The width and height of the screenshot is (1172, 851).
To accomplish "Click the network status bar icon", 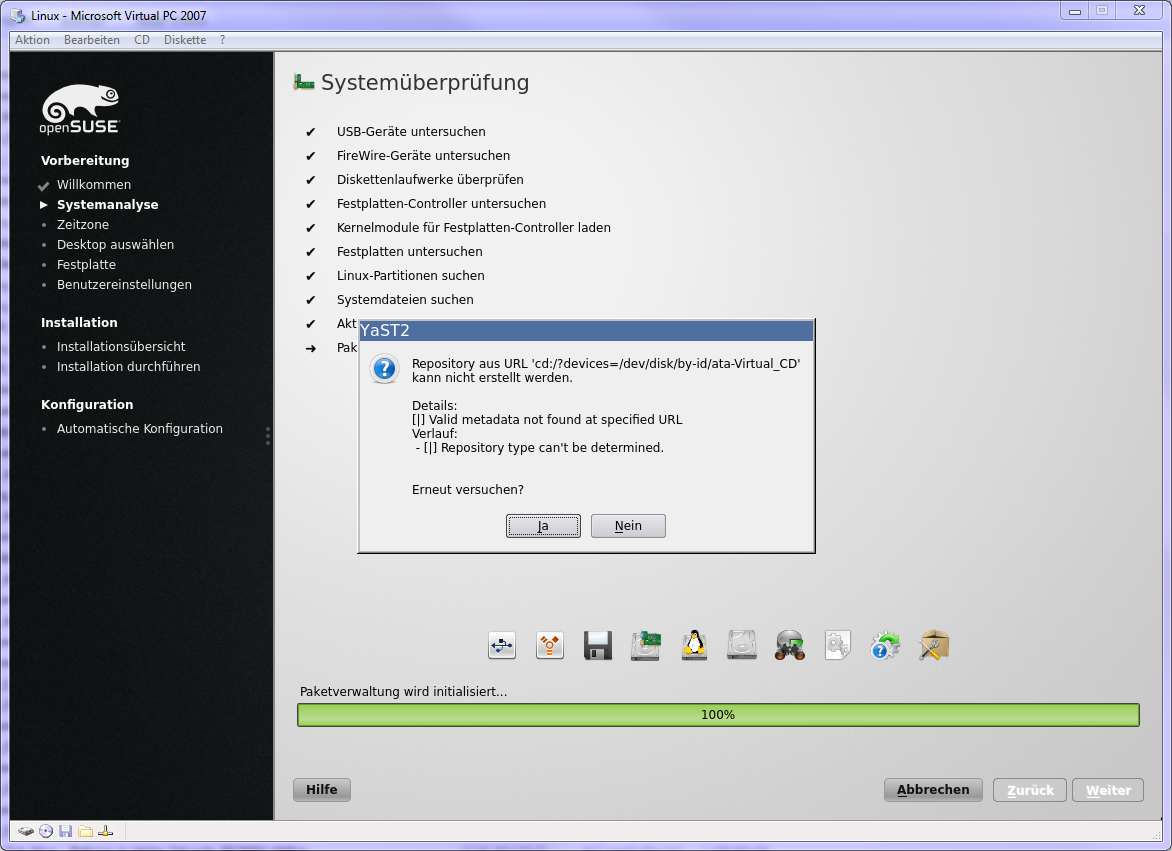I will pos(105,831).
